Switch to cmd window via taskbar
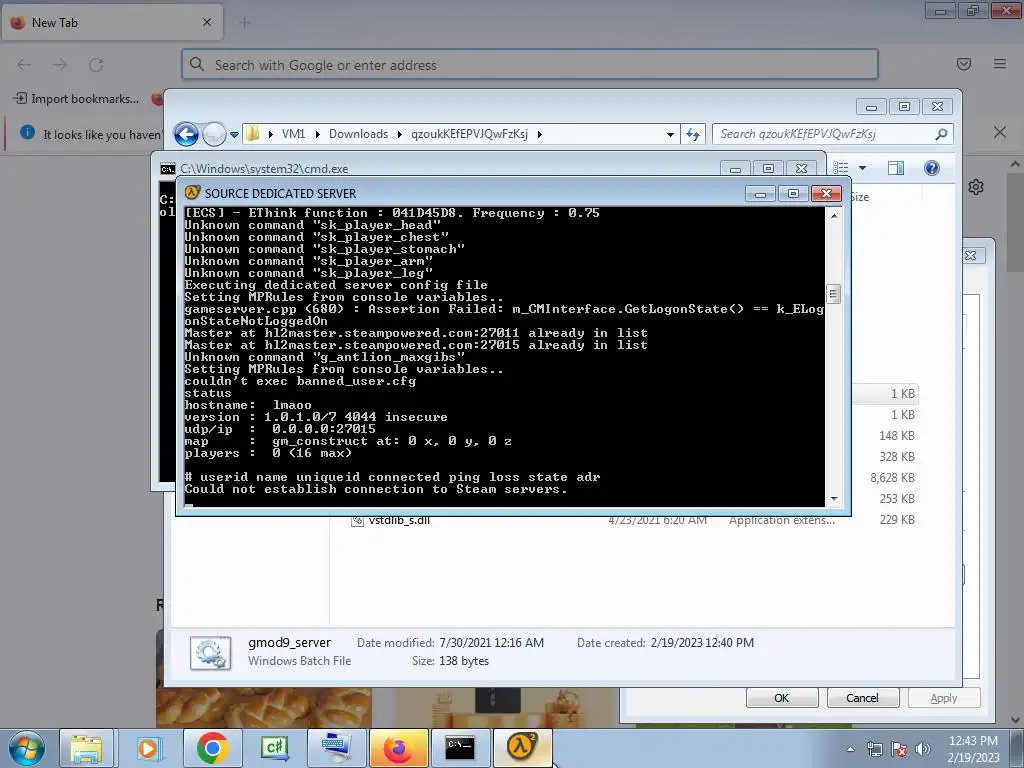The height and width of the screenshot is (768, 1024). point(460,748)
